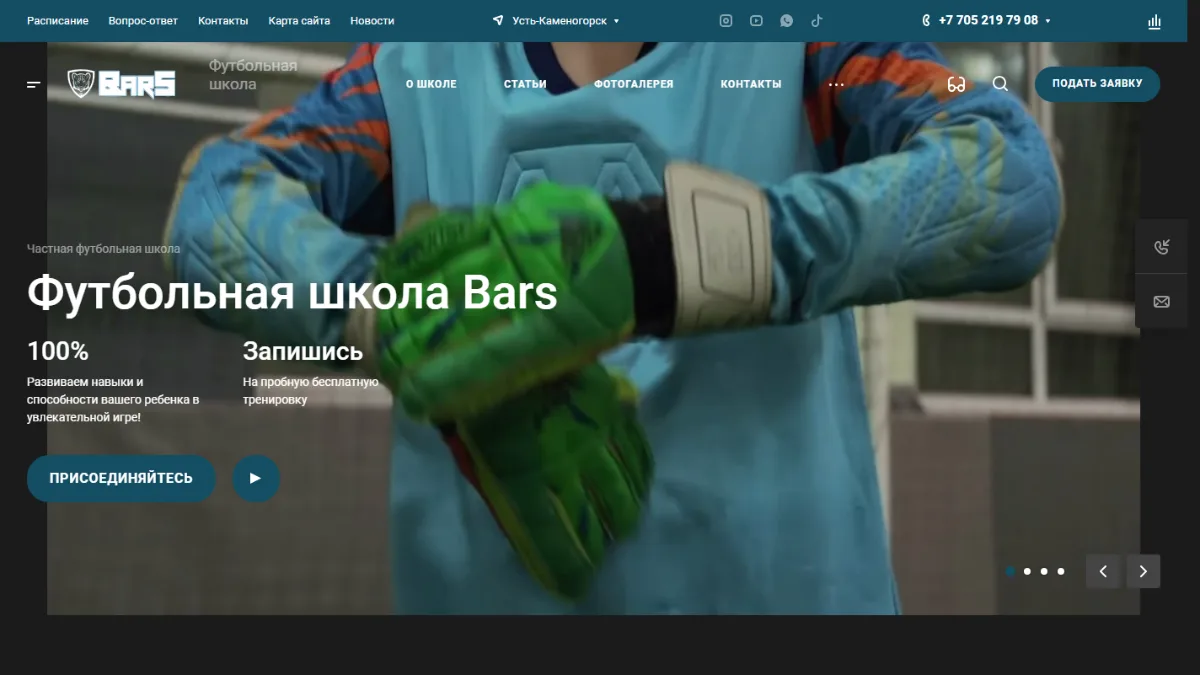Open the Новости top bar link
This screenshot has height=675, width=1200.
tap(372, 21)
